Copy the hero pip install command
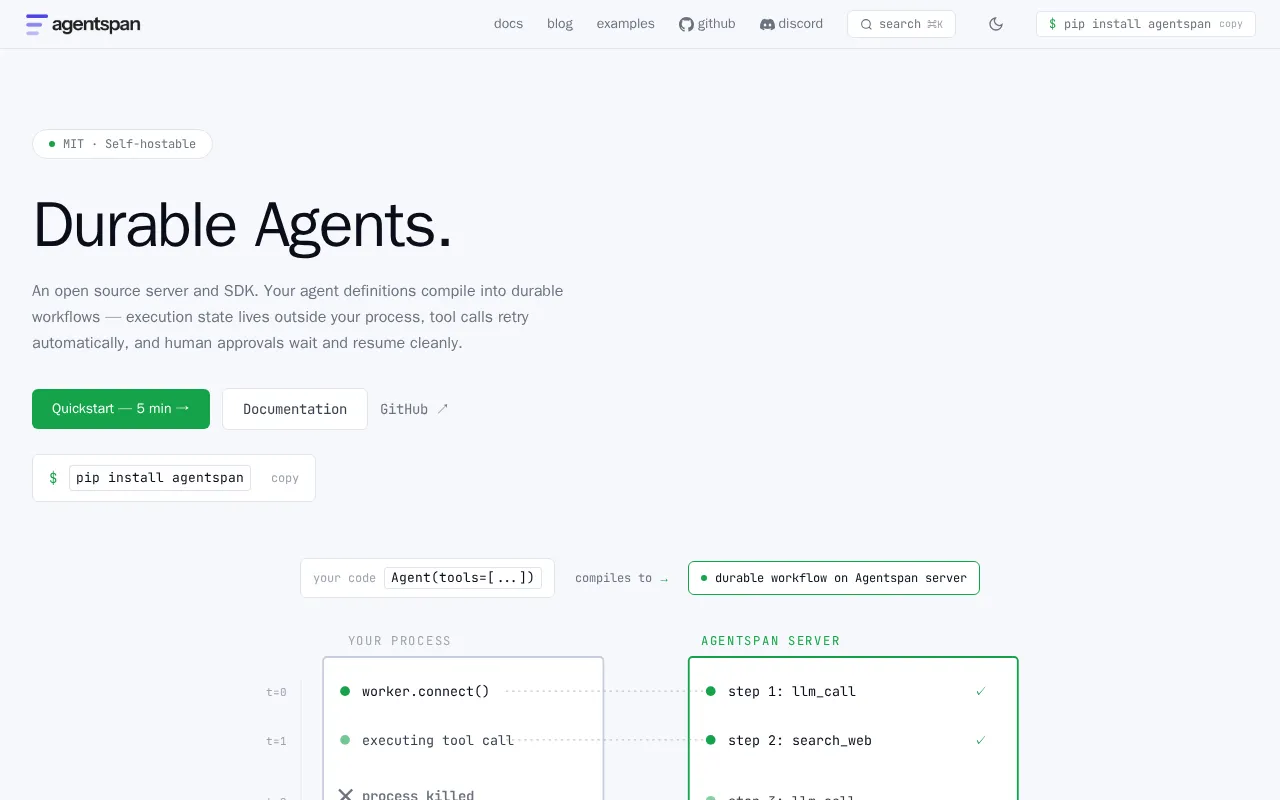The height and width of the screenshot is (800, 1280). (285, 478)
